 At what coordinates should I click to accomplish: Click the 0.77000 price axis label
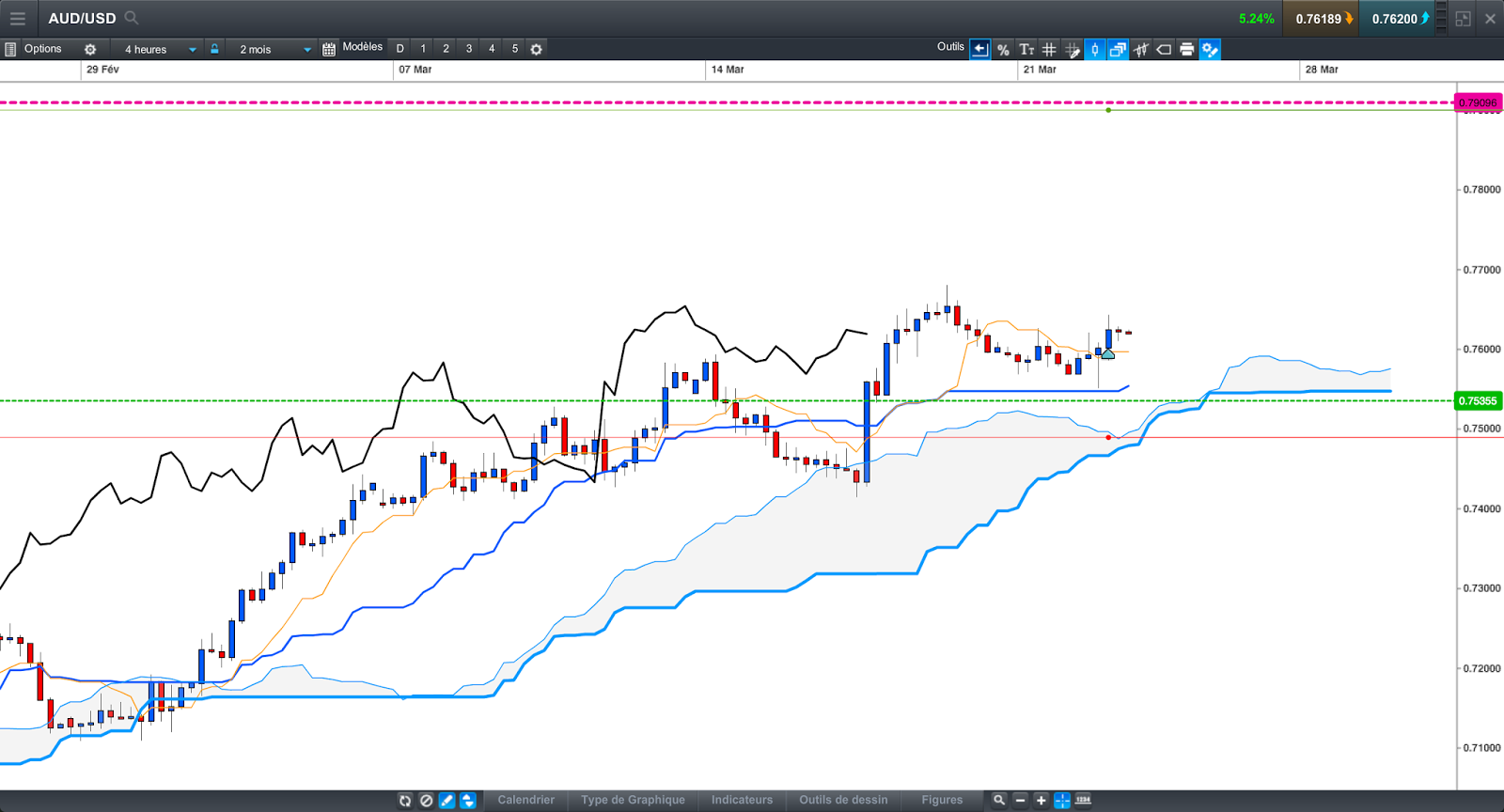point(1481,270)
